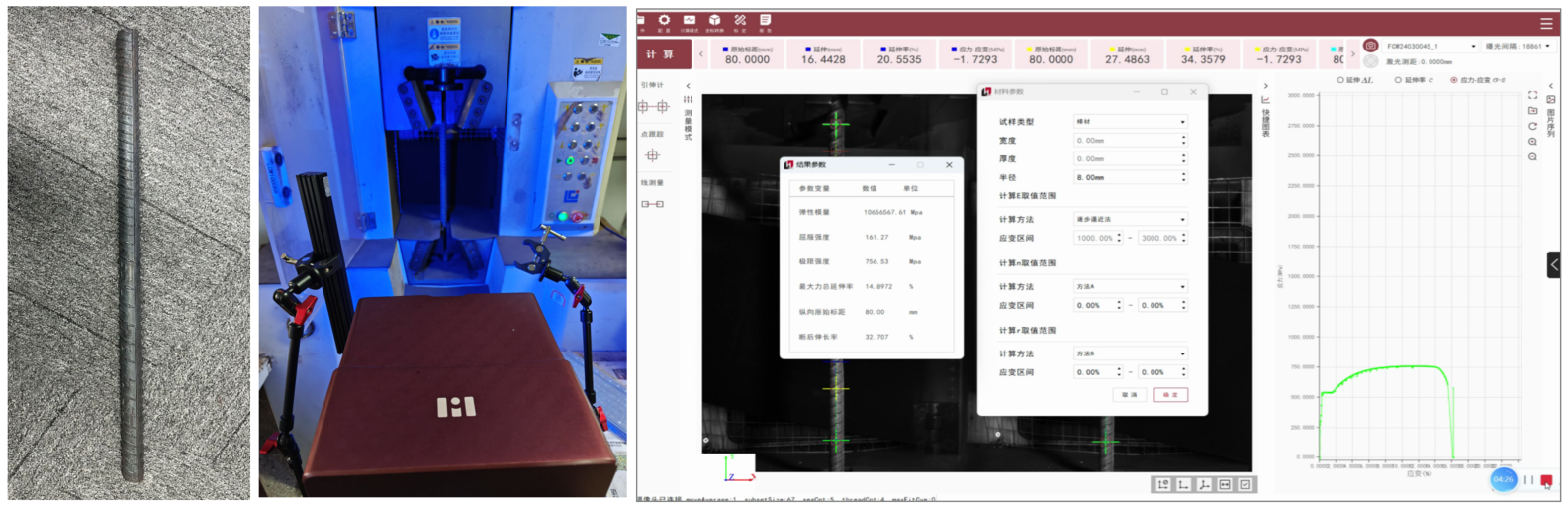Click 取消 in material parameters dialog
1568x505 pixels.
[x=1130, y=394]
